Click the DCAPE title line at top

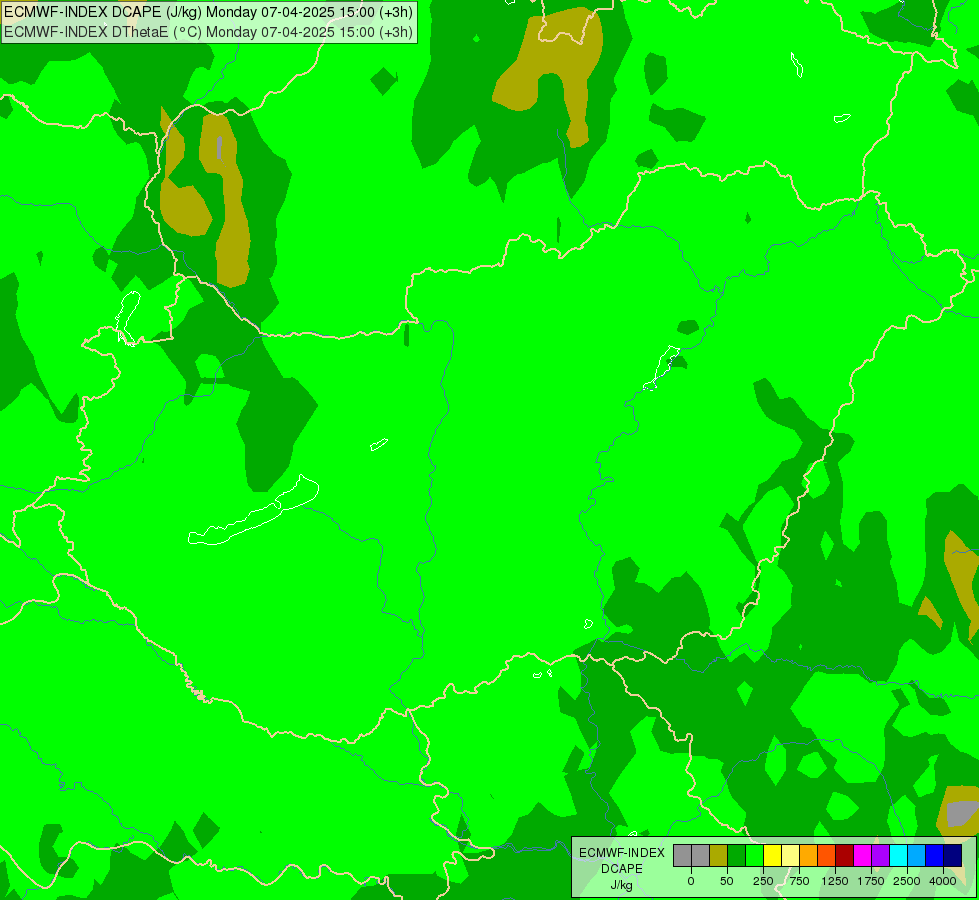(208, 12)
